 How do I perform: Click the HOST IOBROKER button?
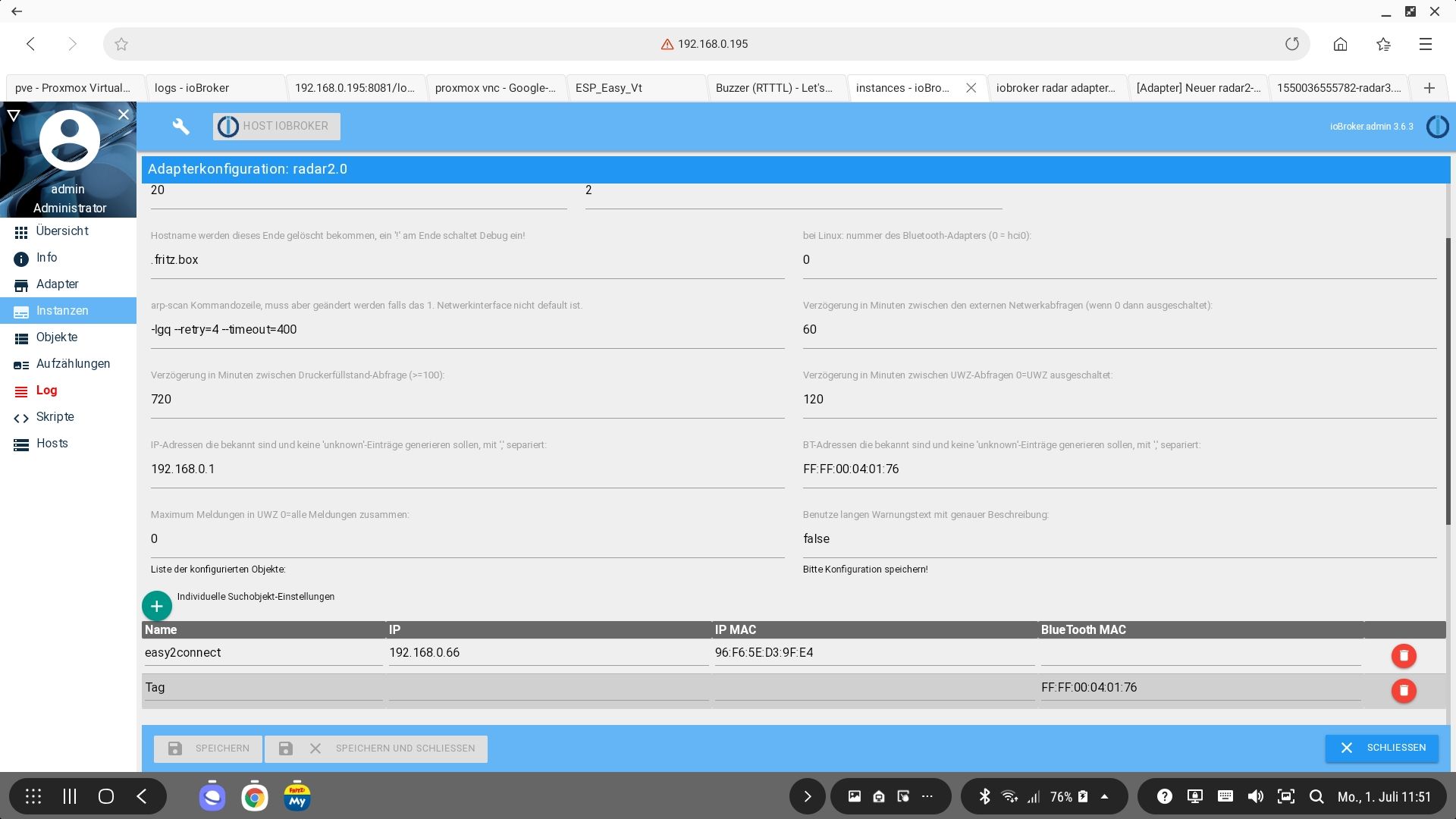point(277,126)
